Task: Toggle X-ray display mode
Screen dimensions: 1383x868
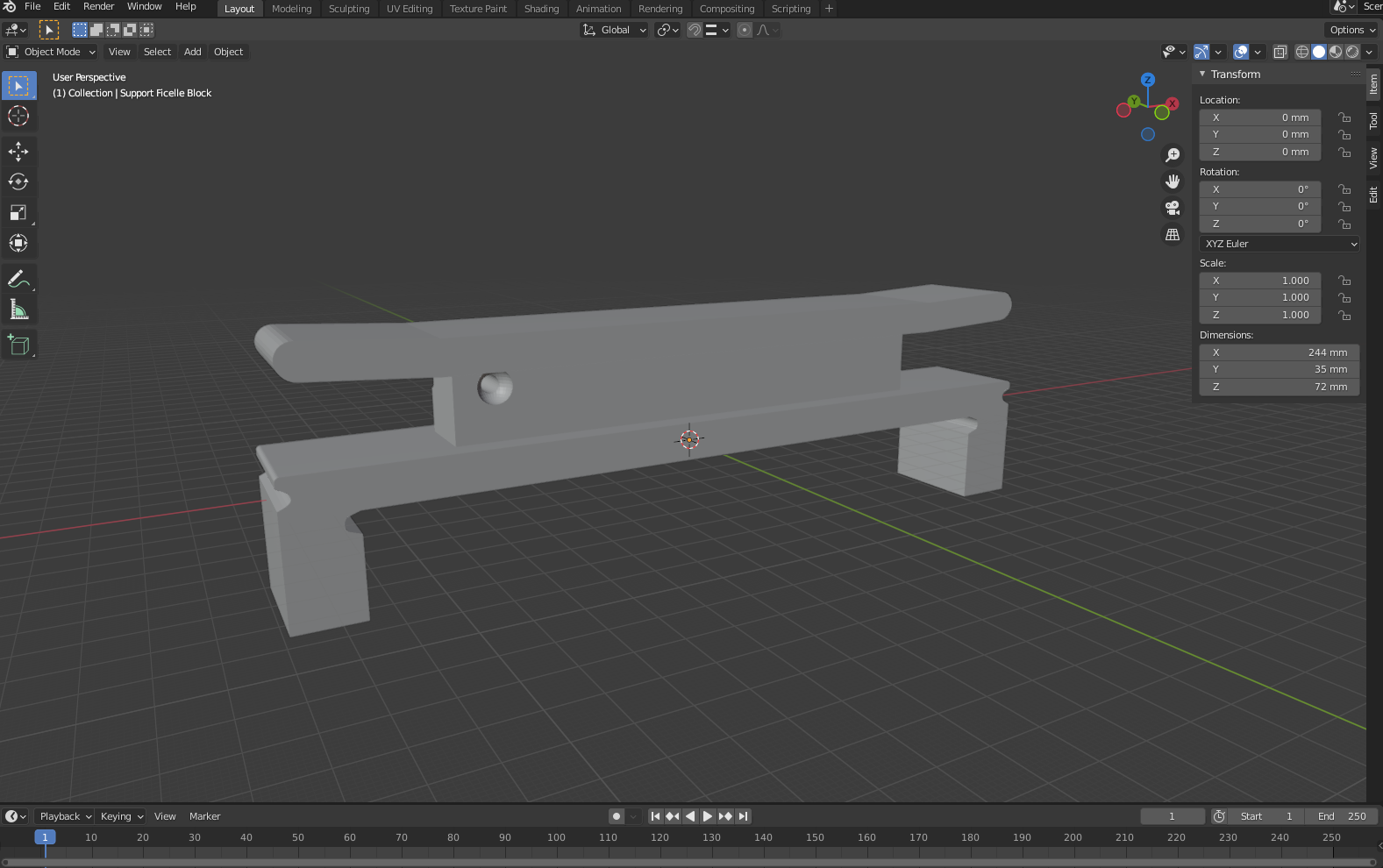Action: click(x=1280, y=52)
